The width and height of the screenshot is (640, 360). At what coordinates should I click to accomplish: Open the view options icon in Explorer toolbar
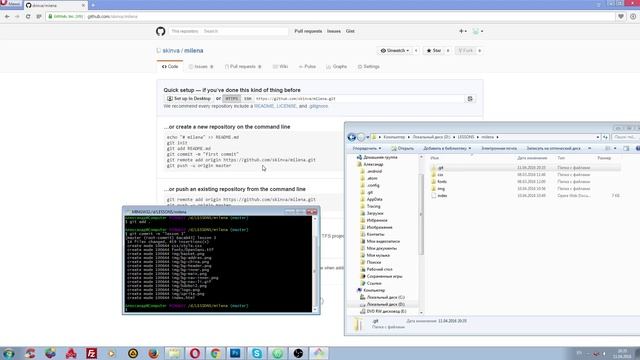[608, 149]
